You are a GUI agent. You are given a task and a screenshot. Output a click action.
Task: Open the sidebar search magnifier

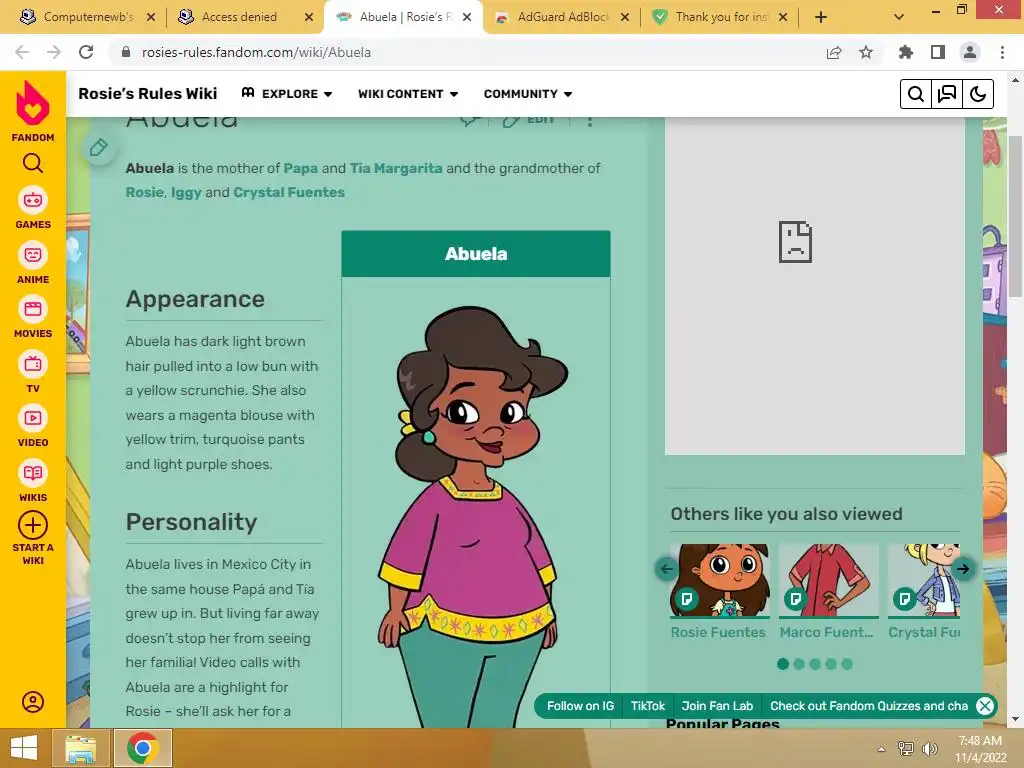coord(33,163)
